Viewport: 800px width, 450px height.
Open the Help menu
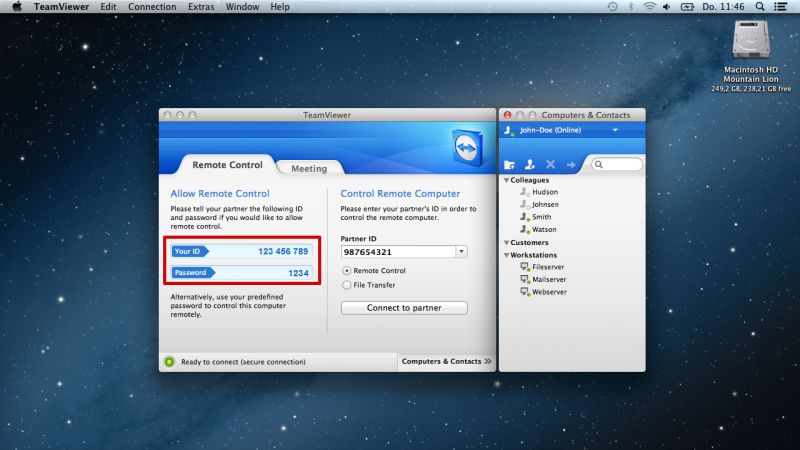point(280,7)
